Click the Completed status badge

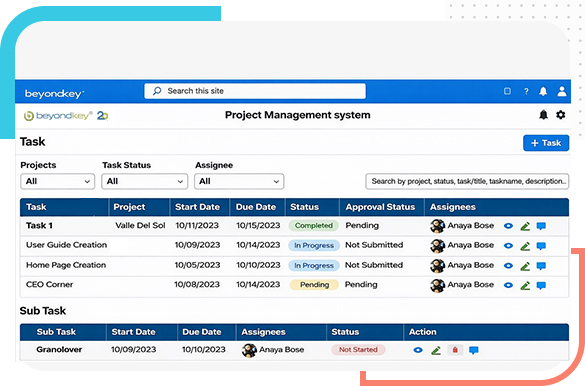tap(313, 226)
